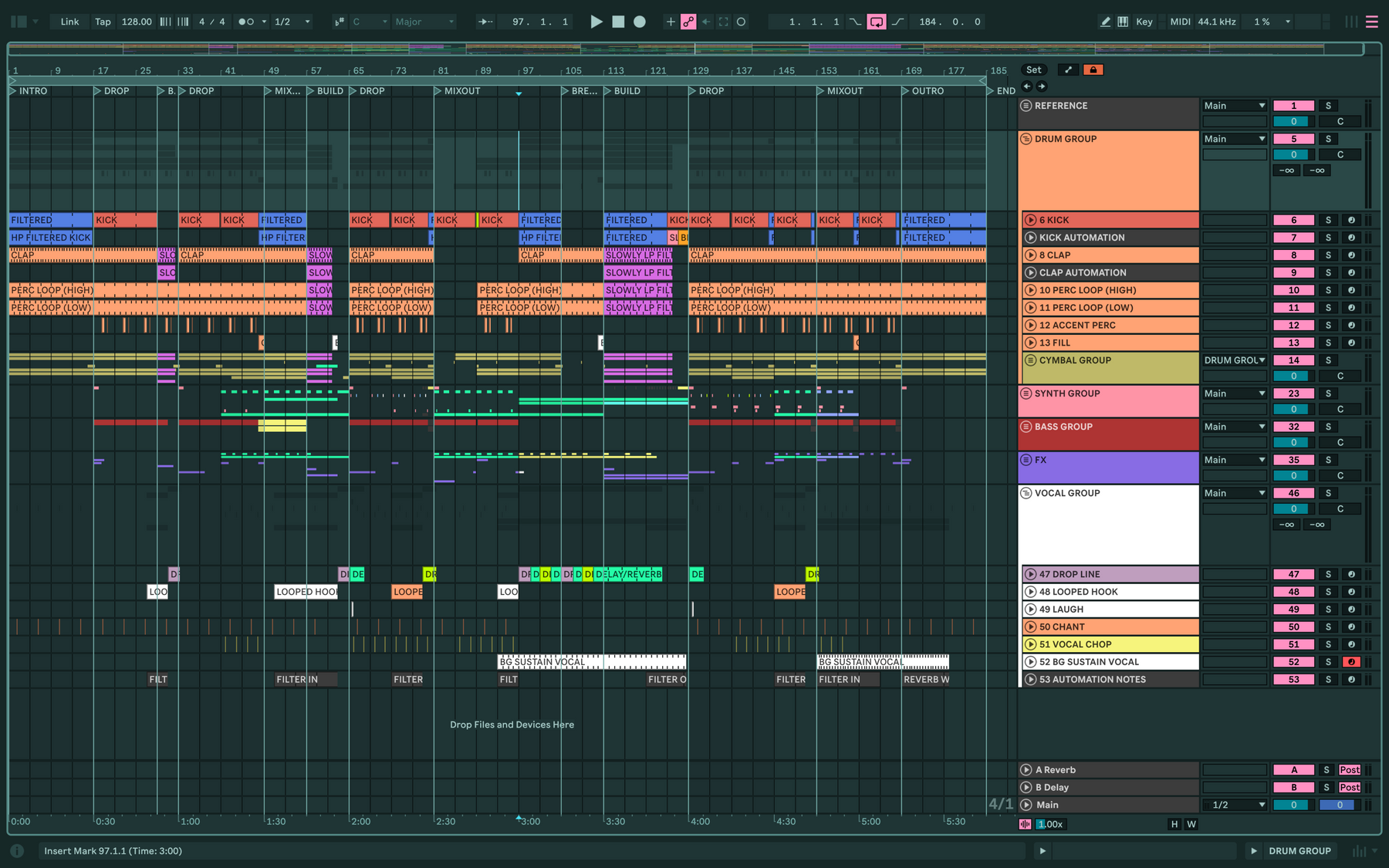
Task: Select the OUTRO locator marker
Action: coord(923,91)
